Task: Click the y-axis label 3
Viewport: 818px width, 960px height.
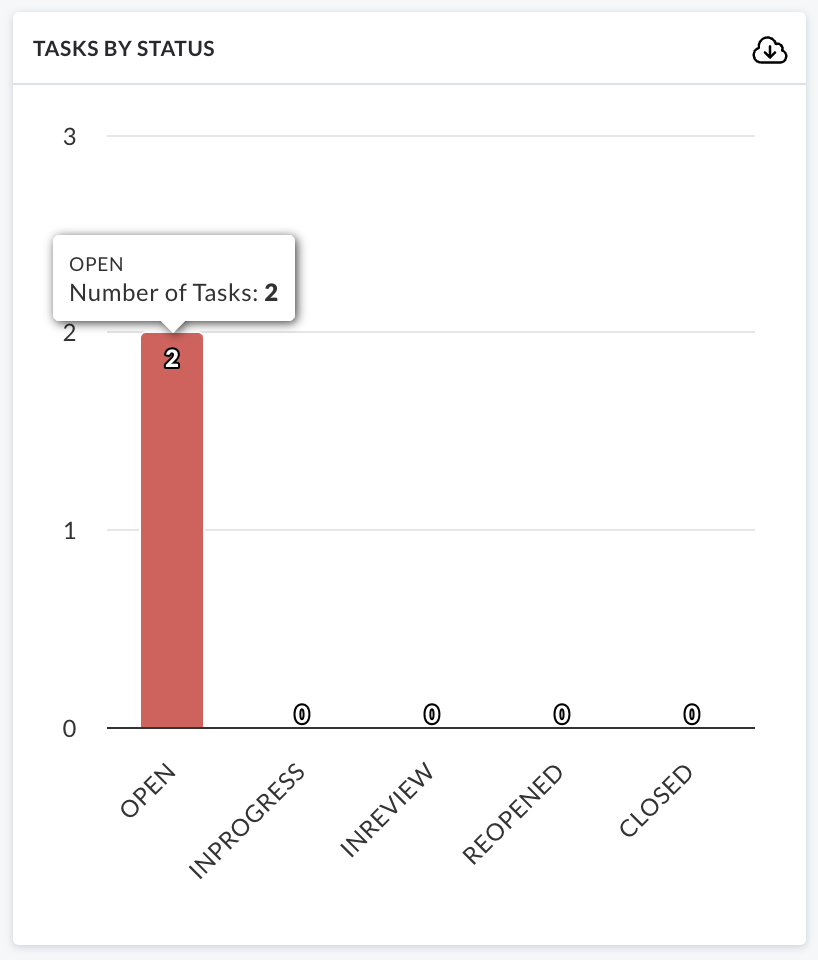Action: click(x=69, y=137)
